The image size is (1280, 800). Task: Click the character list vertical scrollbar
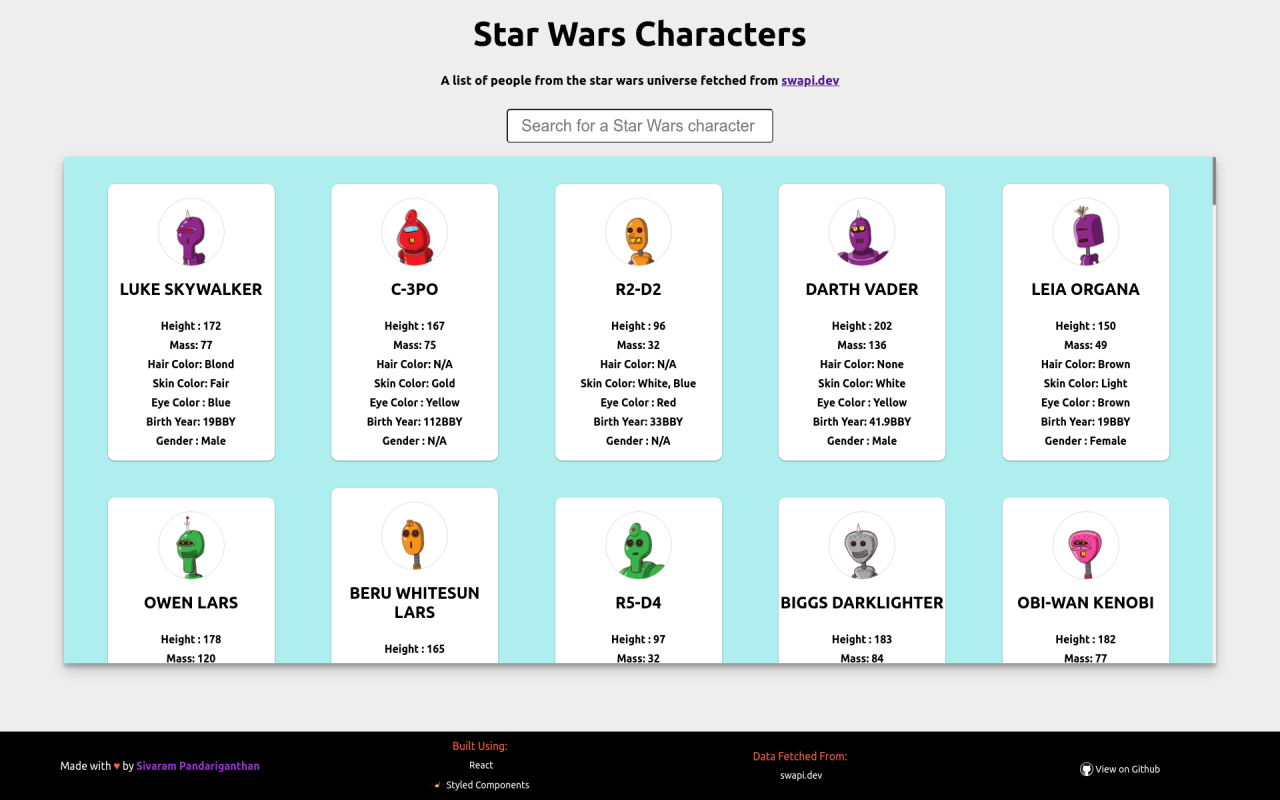pyautogui.click(x=1214, y=182)
